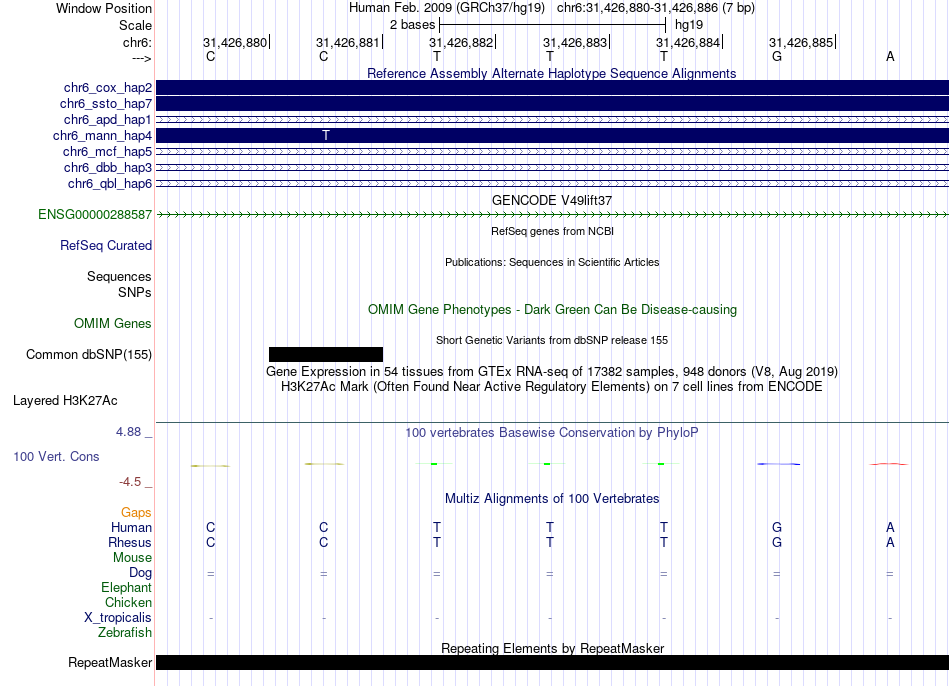
Task: Open the chr6_apd_hap1 track label
Action: tap(108, 119)
